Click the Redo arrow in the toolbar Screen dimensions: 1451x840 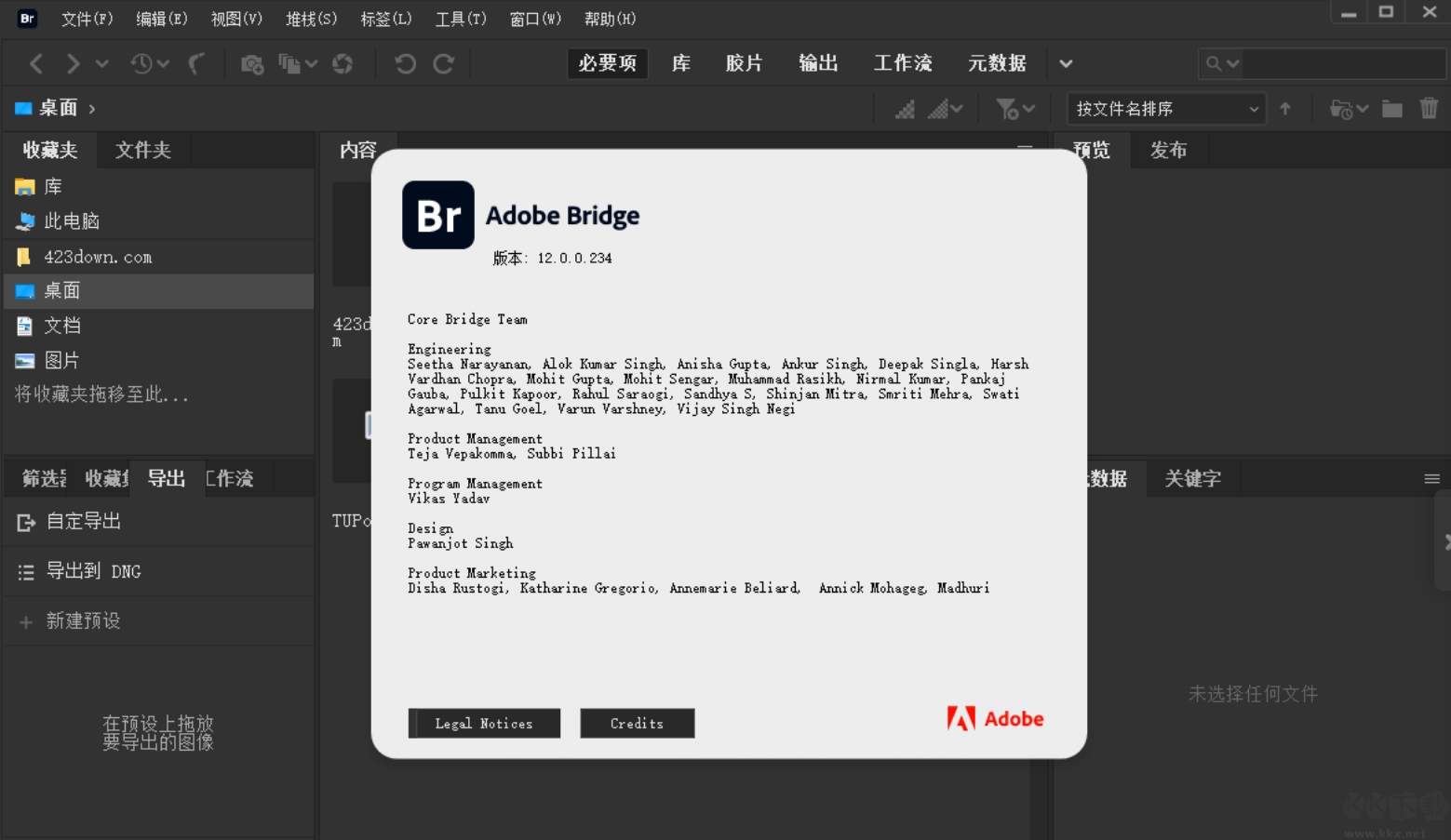(444, 63)
